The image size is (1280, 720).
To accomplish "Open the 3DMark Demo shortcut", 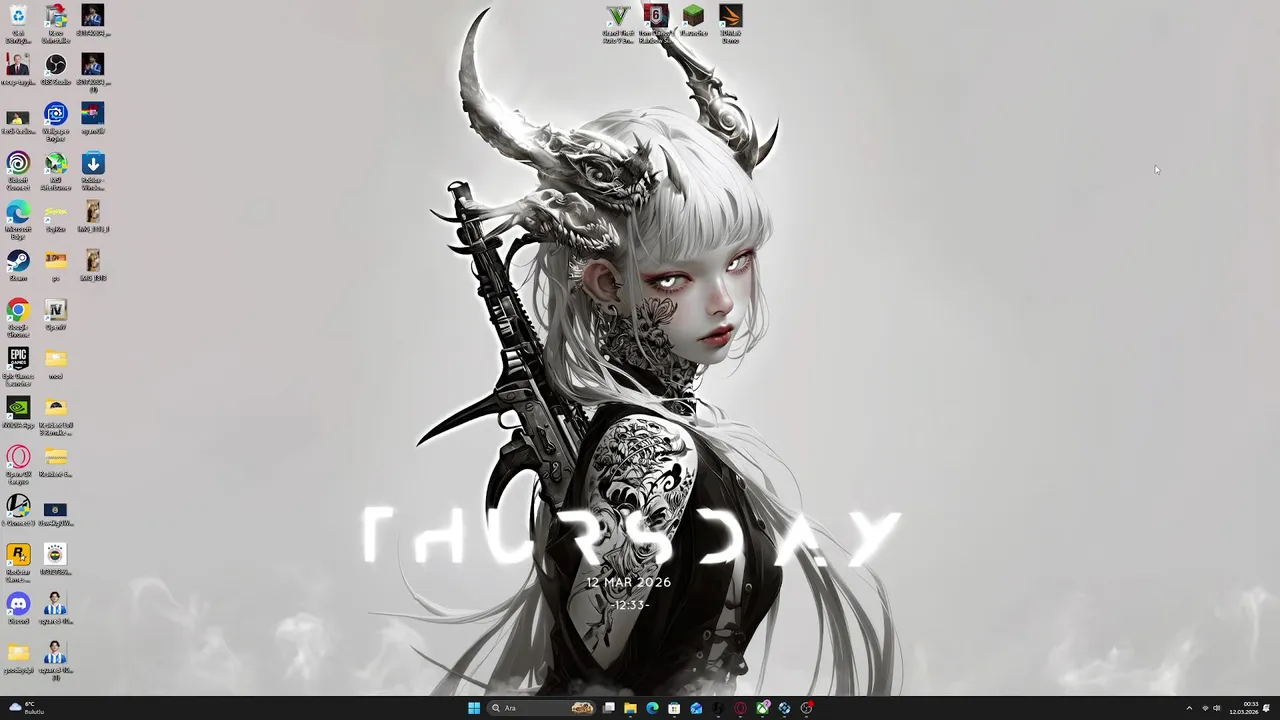I will tap(731, 24).
